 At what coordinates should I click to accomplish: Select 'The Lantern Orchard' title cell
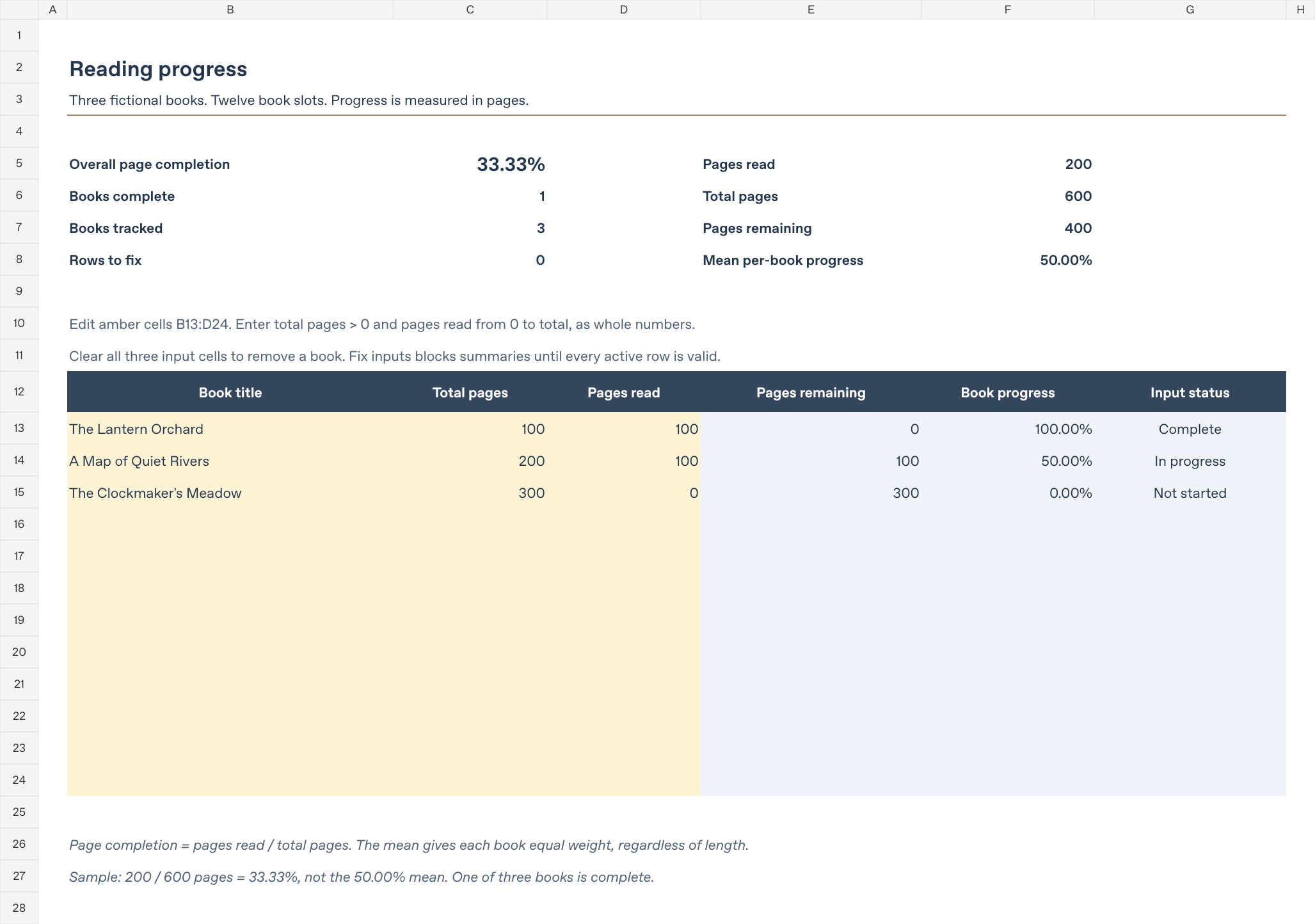(x=230, y=429)
